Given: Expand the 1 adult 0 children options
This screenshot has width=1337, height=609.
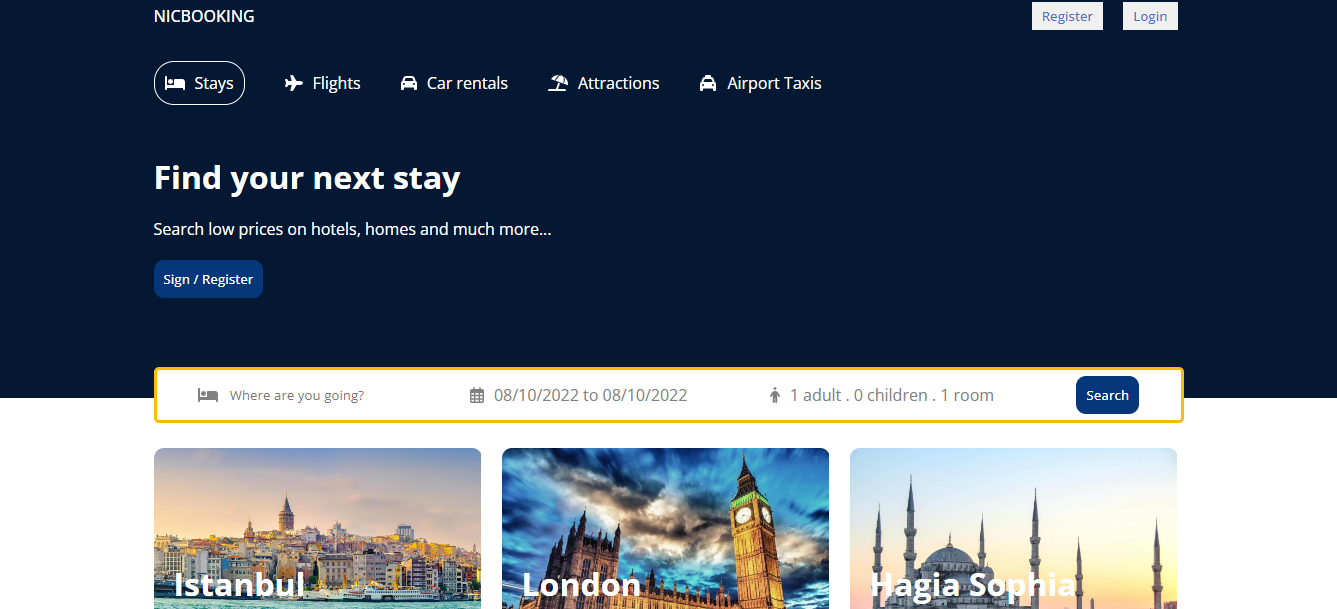Looking at the screenshot, I should [x=892, y=395].
